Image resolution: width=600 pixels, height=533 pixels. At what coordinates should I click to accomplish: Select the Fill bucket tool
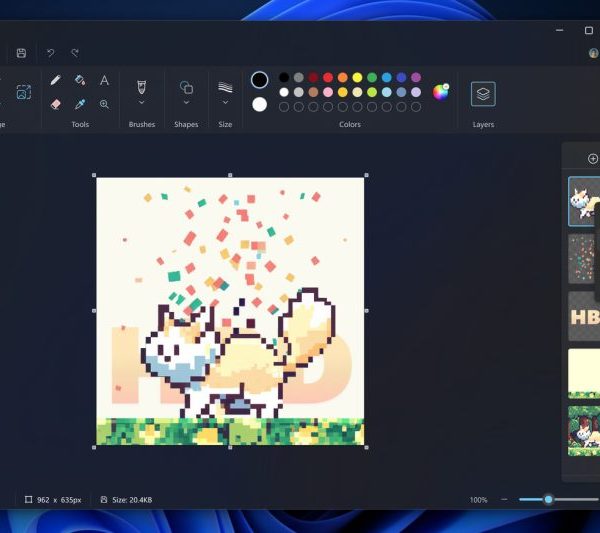(x=80, y=80)
